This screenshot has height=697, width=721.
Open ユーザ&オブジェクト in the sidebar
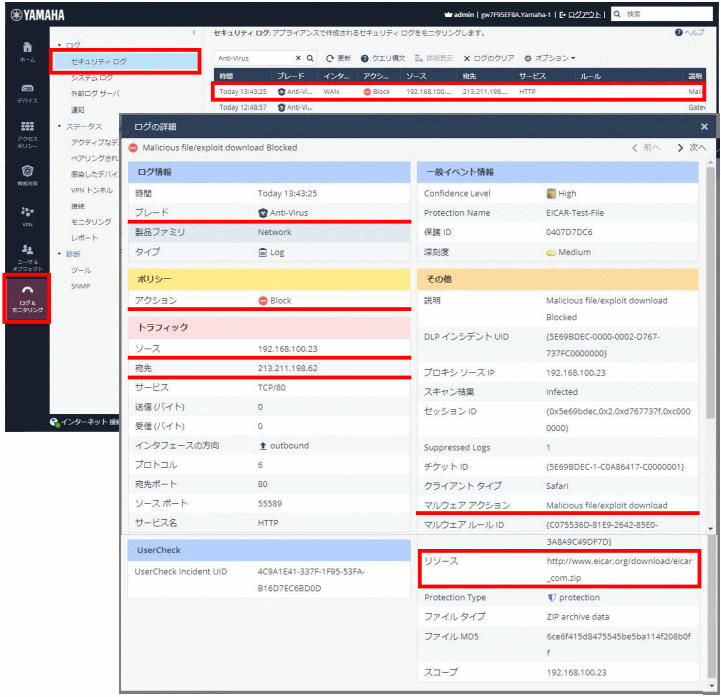pyautogui.click(x=27, y=254)
